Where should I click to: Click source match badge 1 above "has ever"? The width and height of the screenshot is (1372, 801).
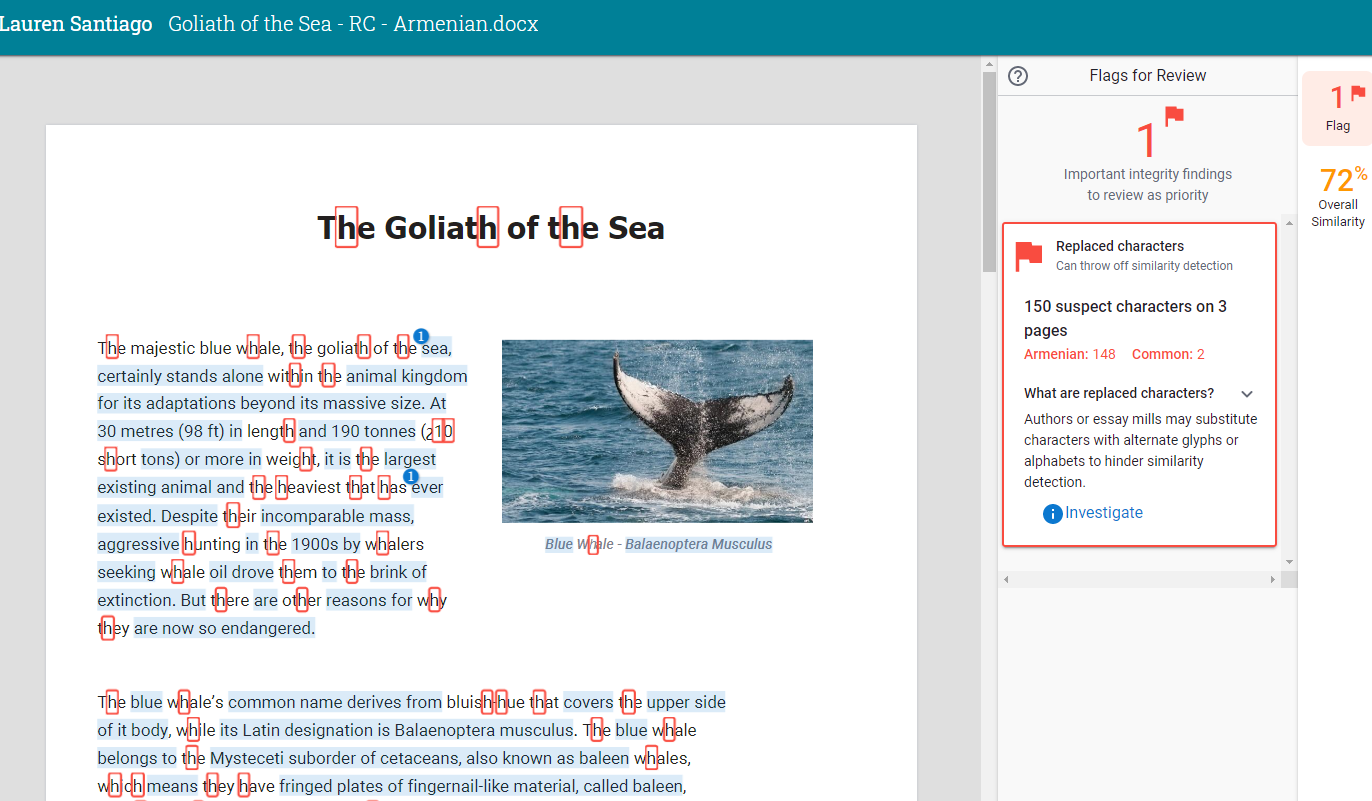pos(410,476)
